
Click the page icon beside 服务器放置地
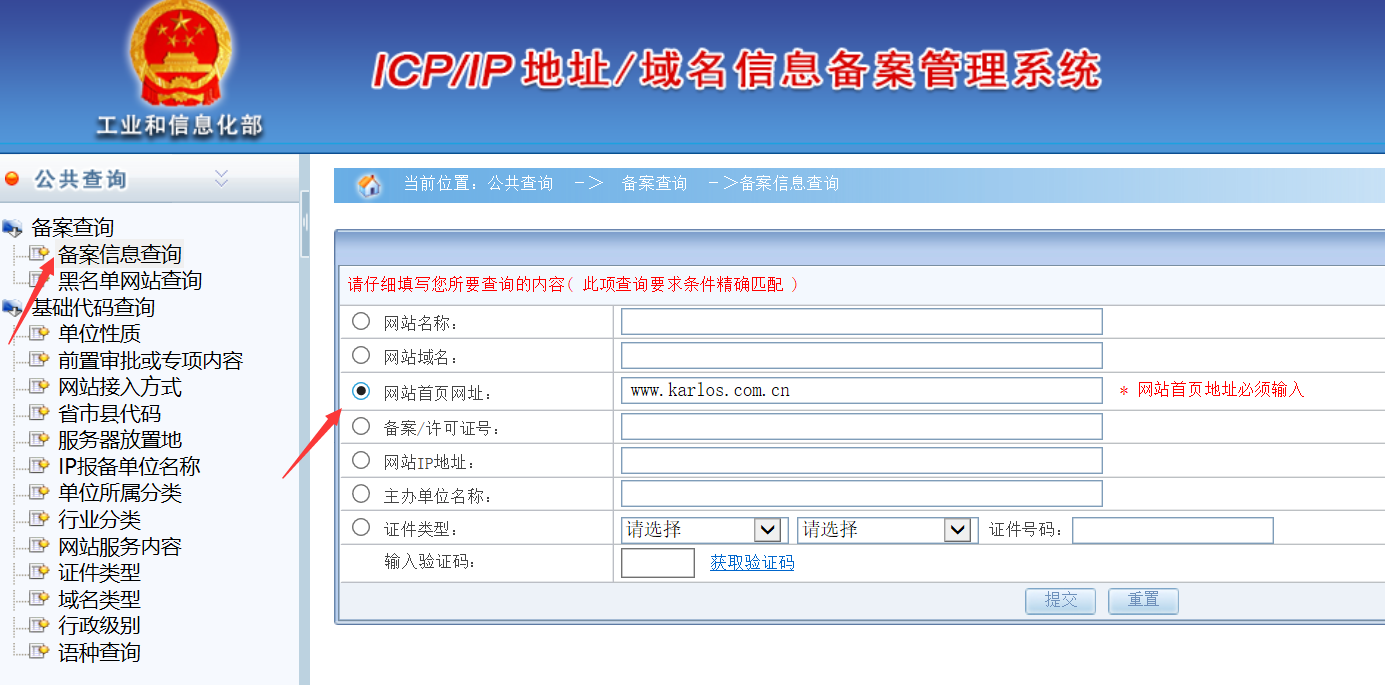[39, 440]
